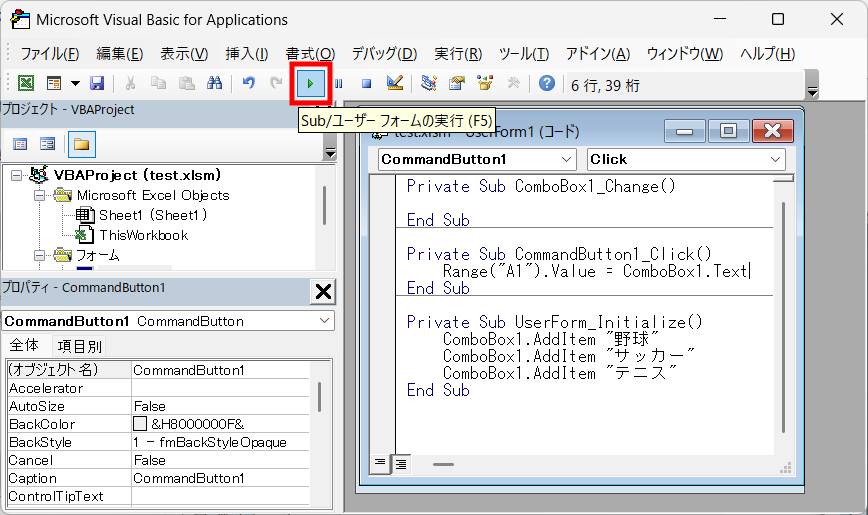Undo the last action using the toolbar arrow

point(249,84)
